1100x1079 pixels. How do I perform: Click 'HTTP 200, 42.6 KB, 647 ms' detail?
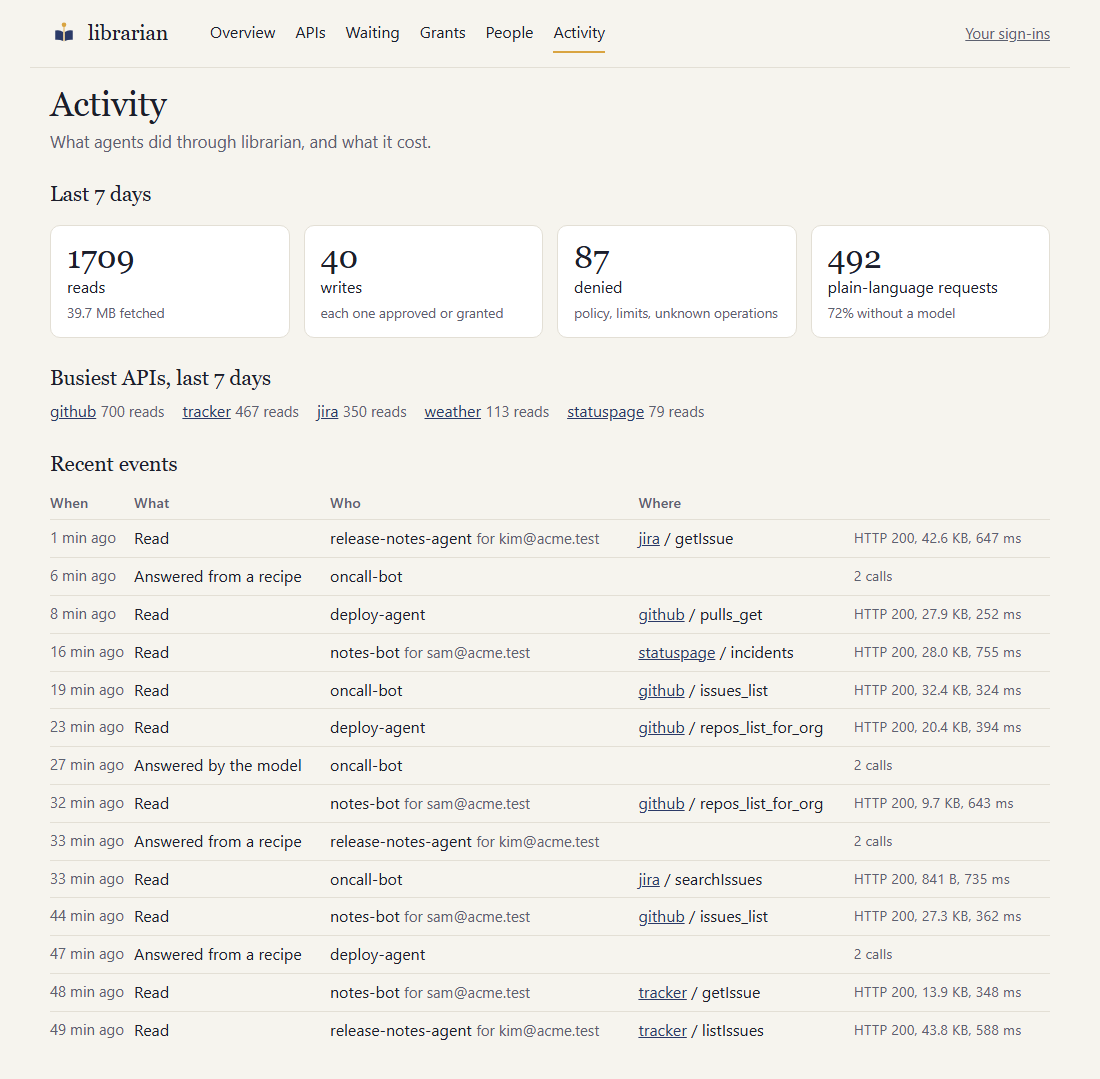coord(937,538)
